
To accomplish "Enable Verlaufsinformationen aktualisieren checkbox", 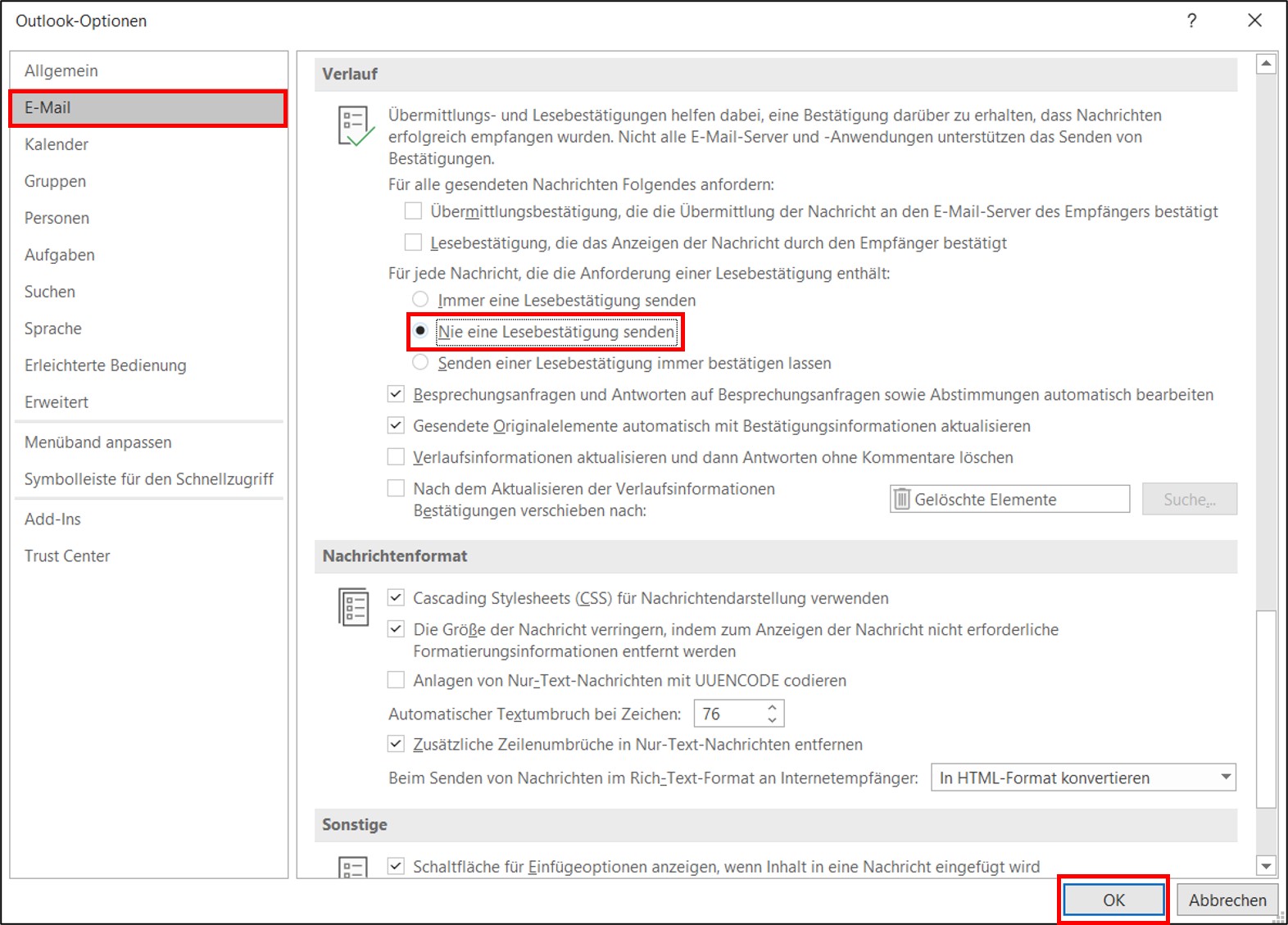I will [396, 456].
